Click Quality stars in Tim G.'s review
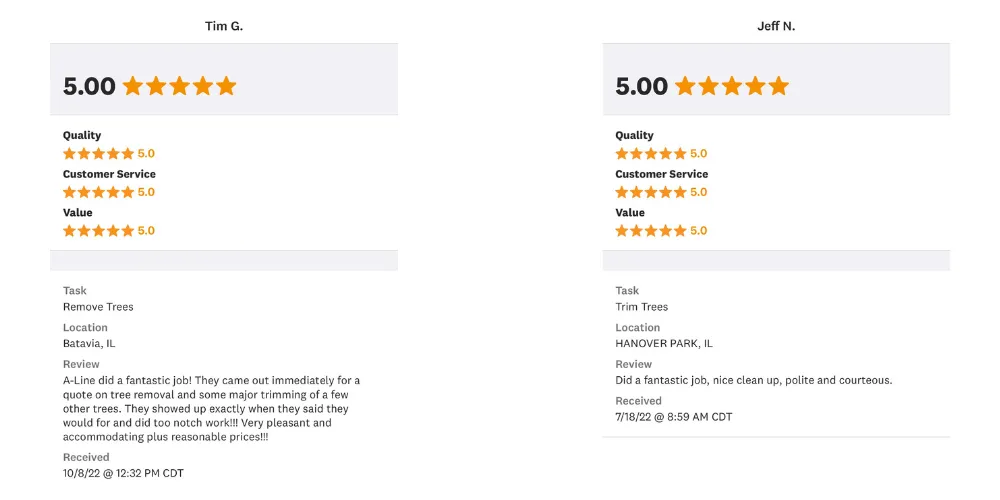Screen dimensions: 1000x500 [98, 154]
